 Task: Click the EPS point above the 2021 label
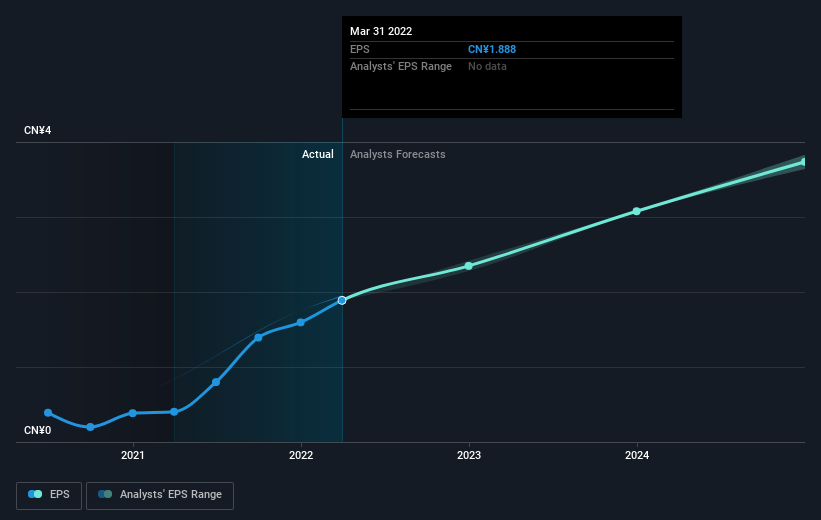click(132, 413)
